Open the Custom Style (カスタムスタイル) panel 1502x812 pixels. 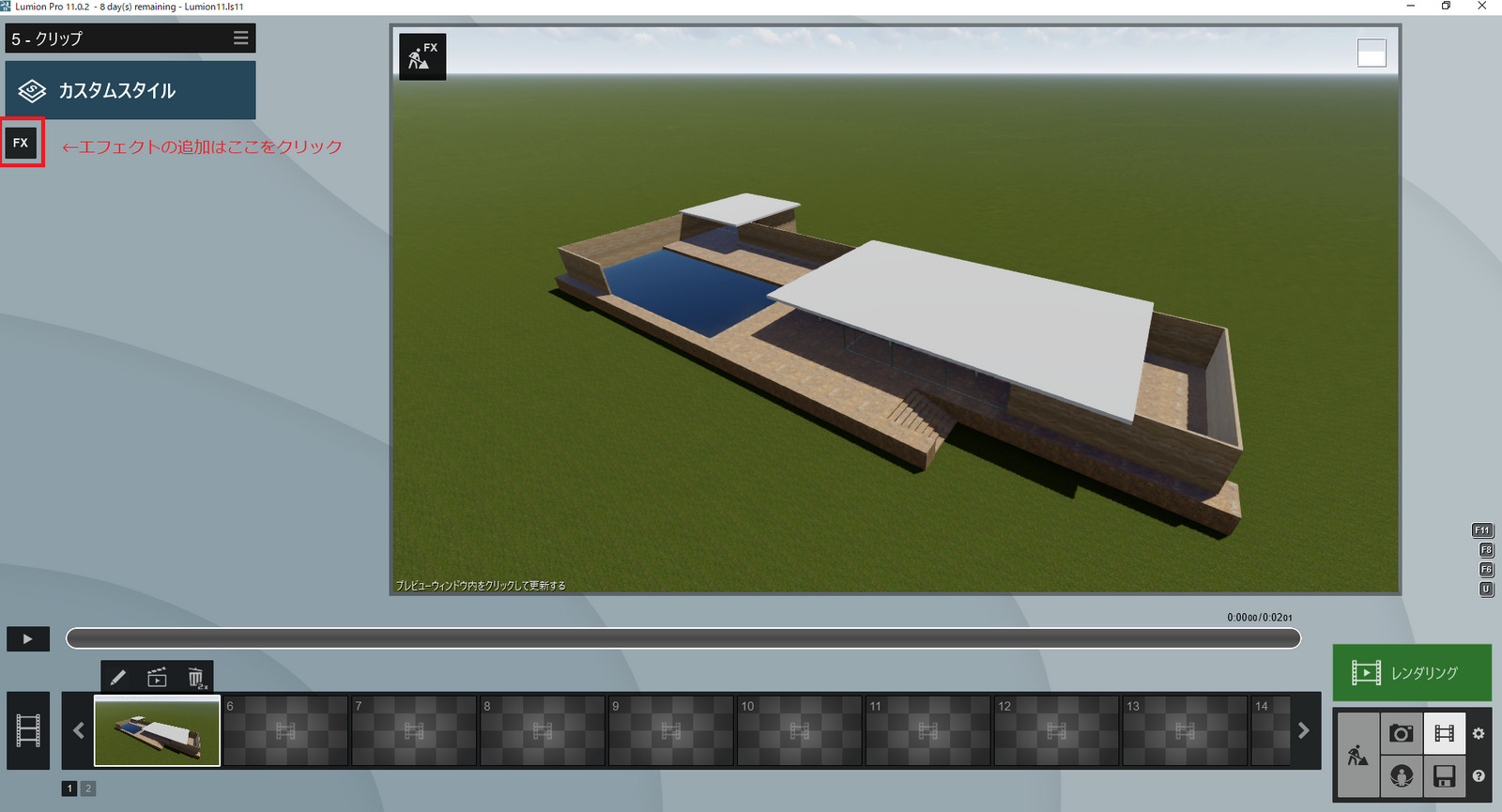click(x=130, y=90)
